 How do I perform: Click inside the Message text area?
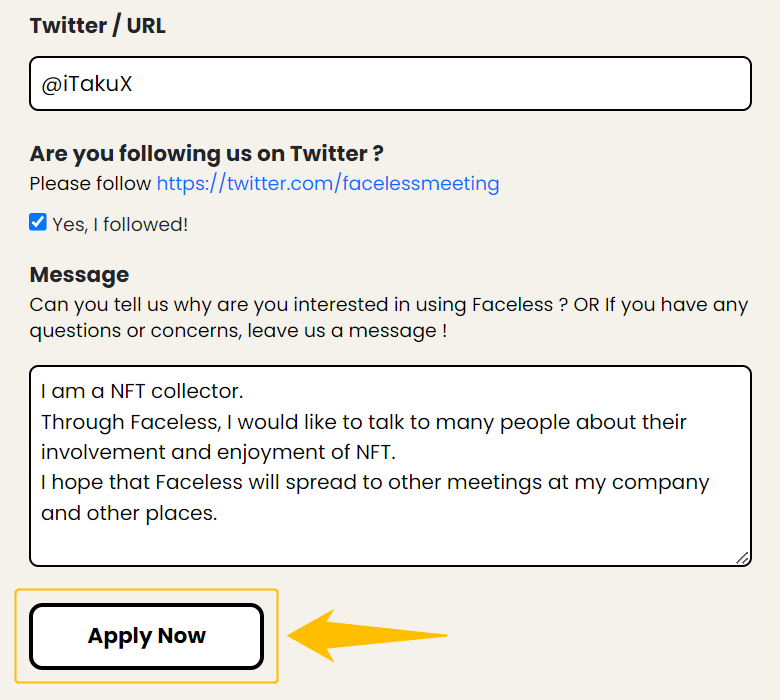click(x=390, y=466)
